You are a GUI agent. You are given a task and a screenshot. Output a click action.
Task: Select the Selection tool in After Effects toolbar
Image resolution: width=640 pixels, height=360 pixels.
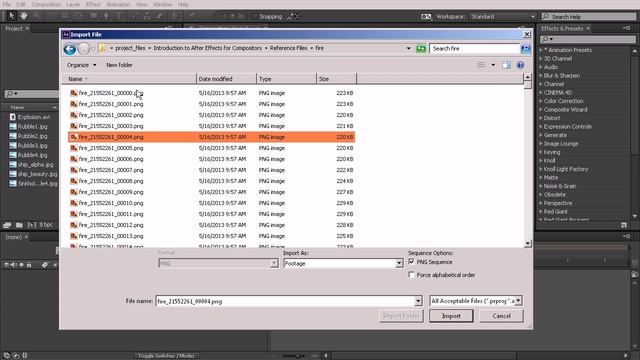[x=11, y=16]
